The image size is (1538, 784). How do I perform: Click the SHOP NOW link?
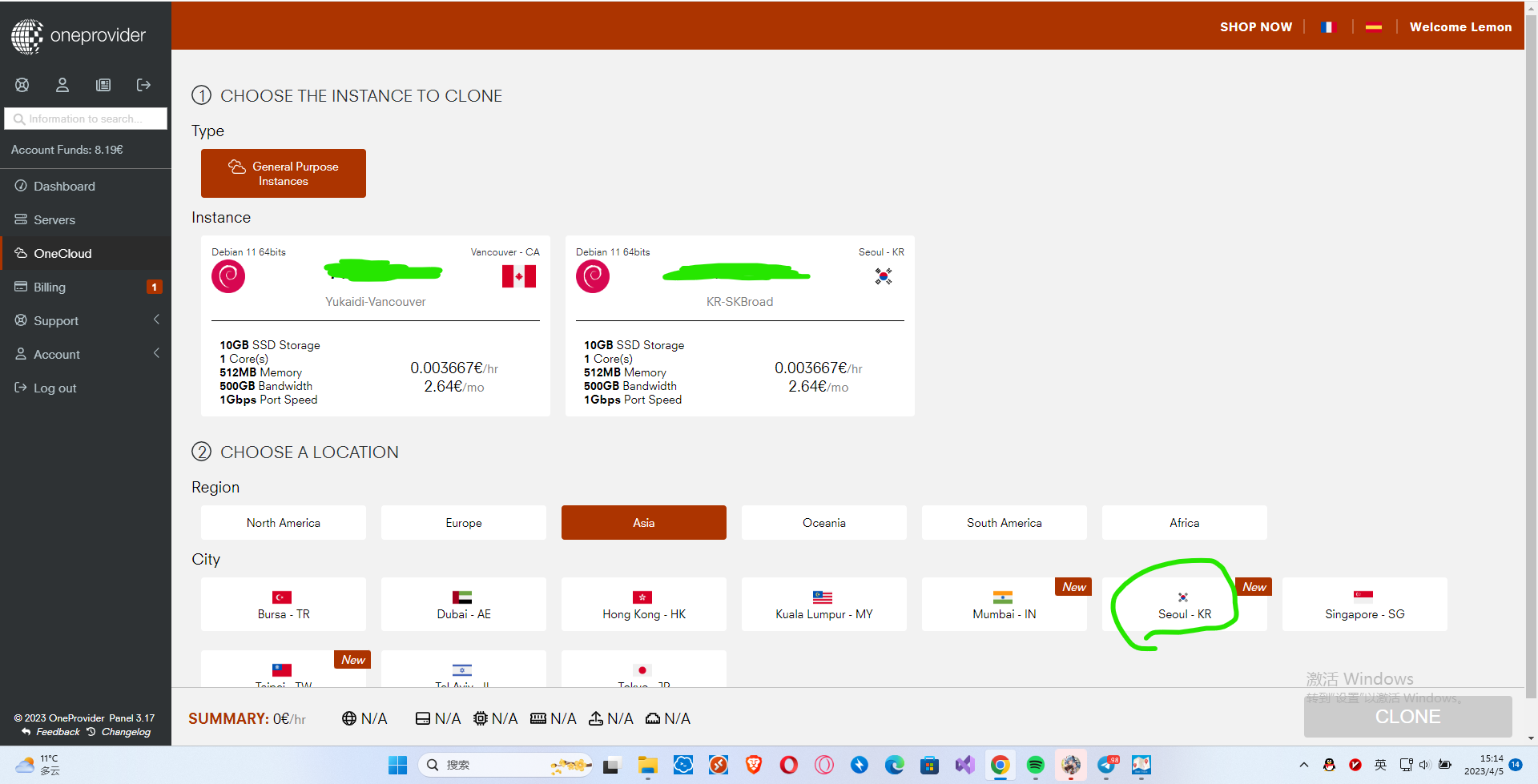[1255, 27]
